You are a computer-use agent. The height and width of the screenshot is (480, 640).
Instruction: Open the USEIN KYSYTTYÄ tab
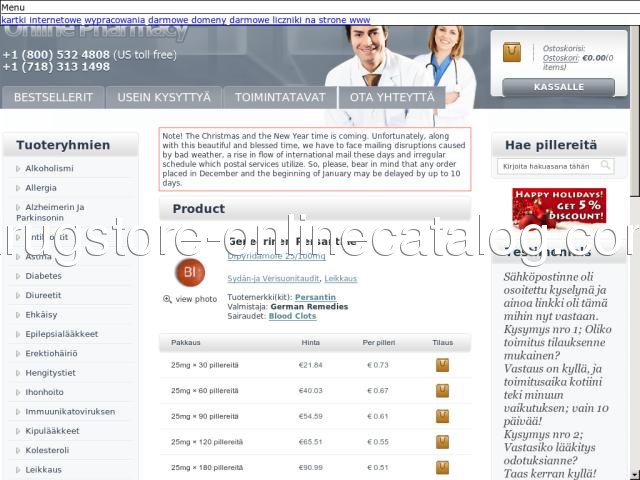click(164, 97)
